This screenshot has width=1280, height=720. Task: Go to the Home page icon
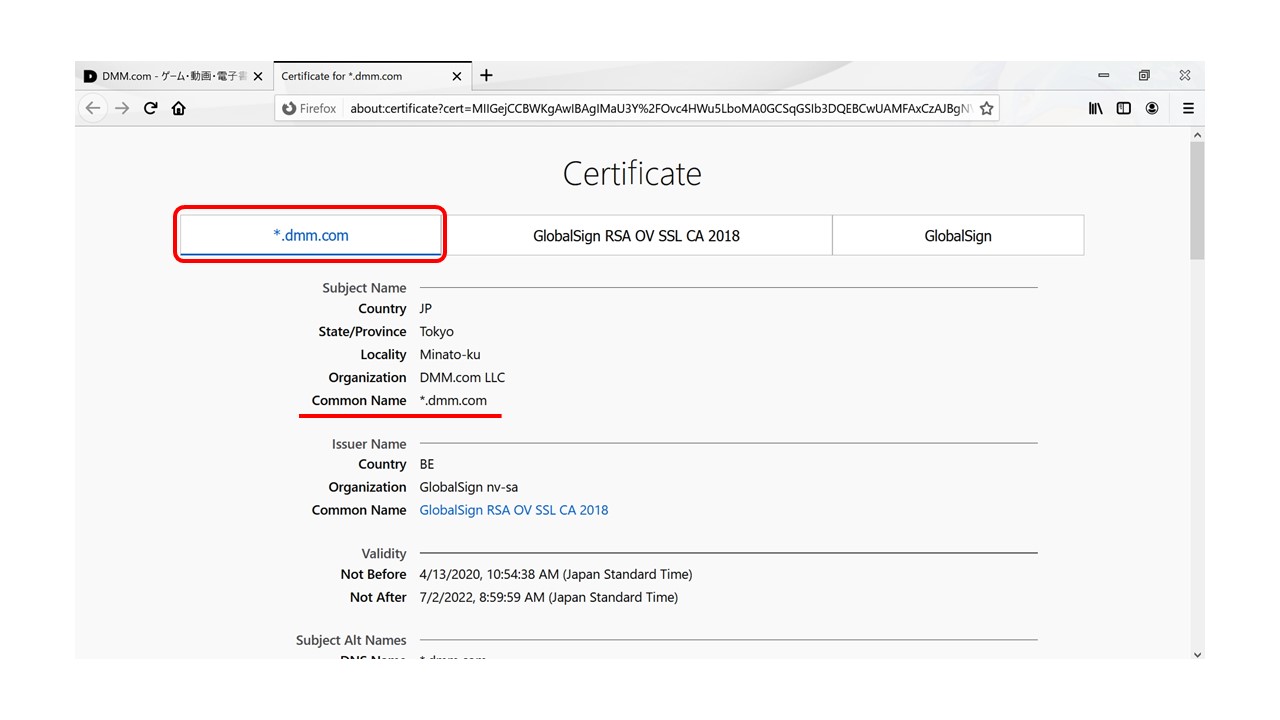pos(178,108)
